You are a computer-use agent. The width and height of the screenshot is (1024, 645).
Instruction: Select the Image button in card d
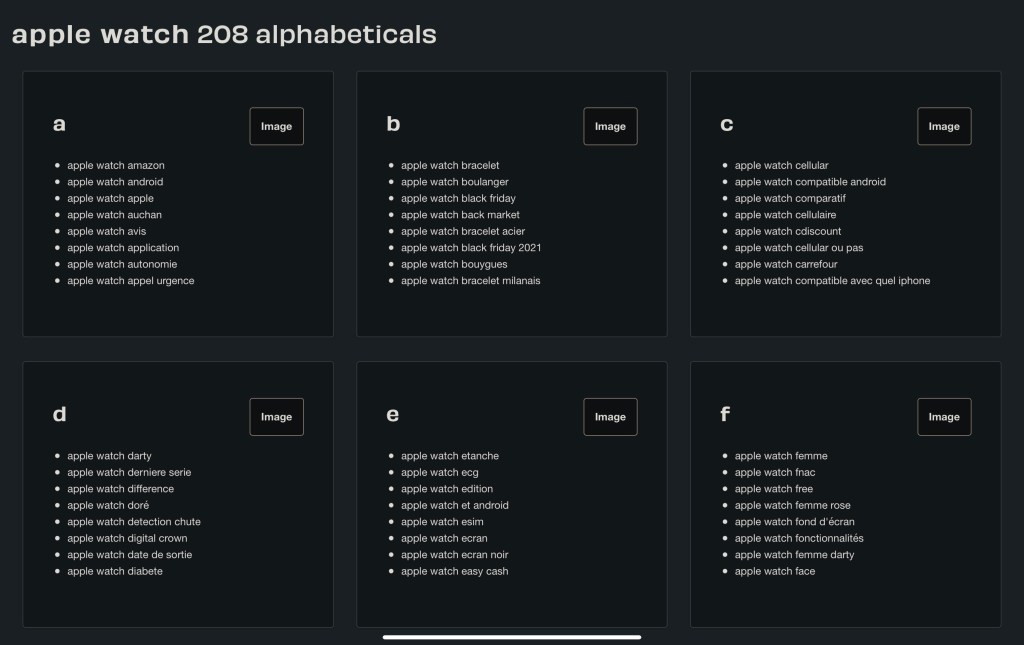276,417
